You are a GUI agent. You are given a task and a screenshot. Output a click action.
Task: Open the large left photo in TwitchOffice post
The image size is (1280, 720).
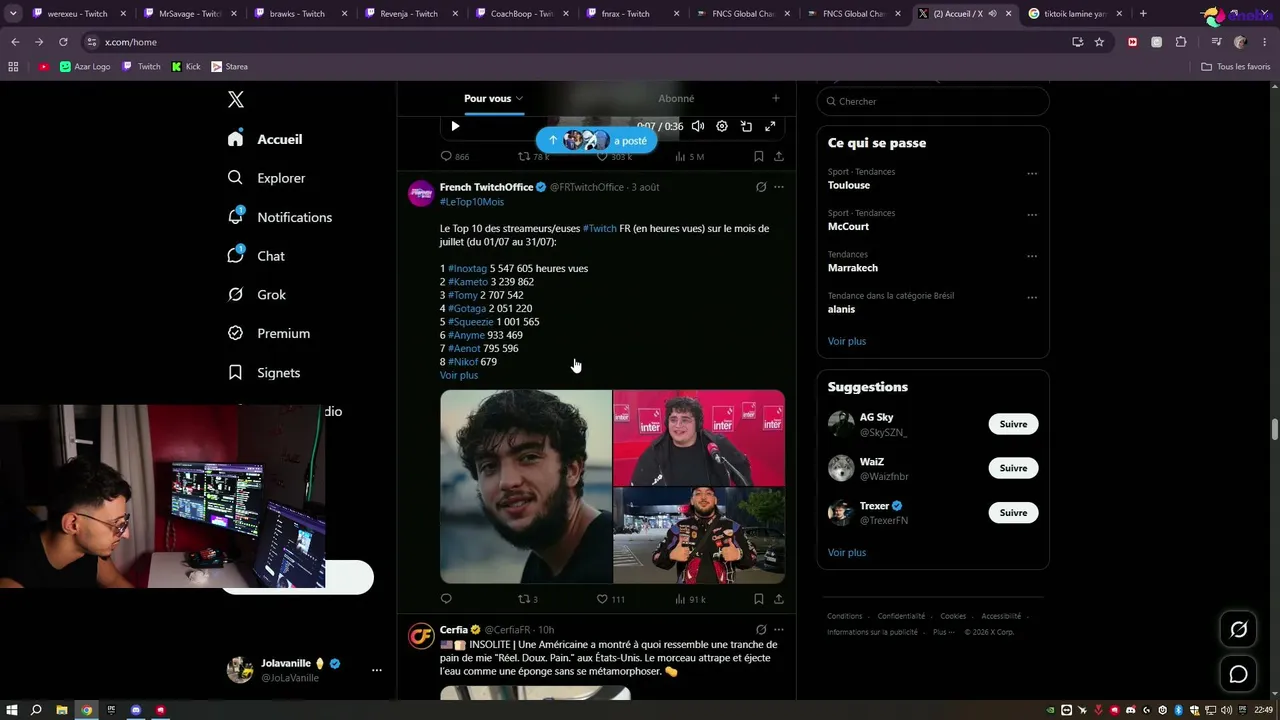[526, 486]
